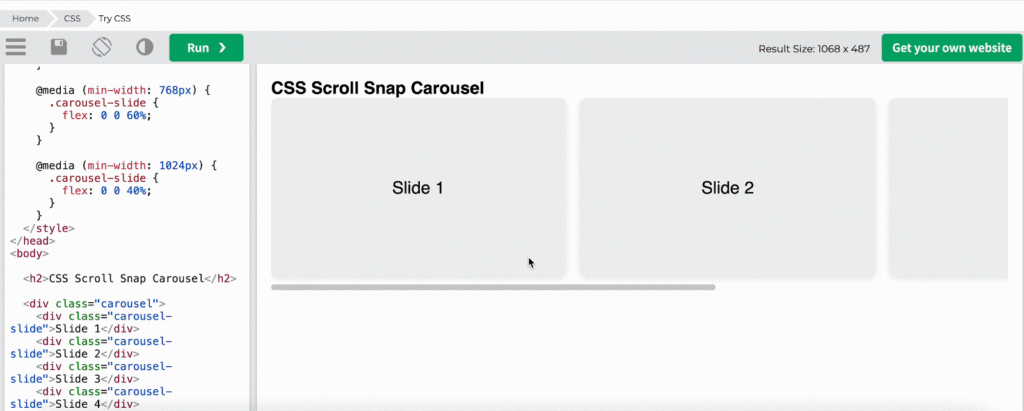Image resolution: width=1024 pixels, height=411 pixels.
Task: Open the hamburger menu icon
Action: click(16, 47)
